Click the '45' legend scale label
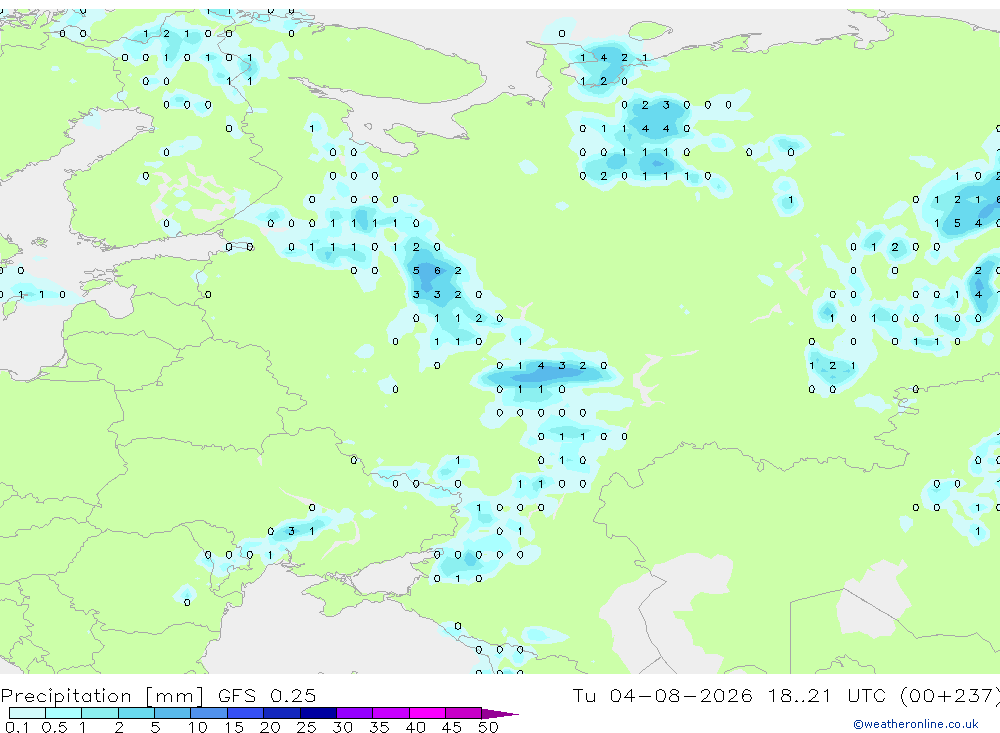The image size is (1000, 733). [452, 727]
